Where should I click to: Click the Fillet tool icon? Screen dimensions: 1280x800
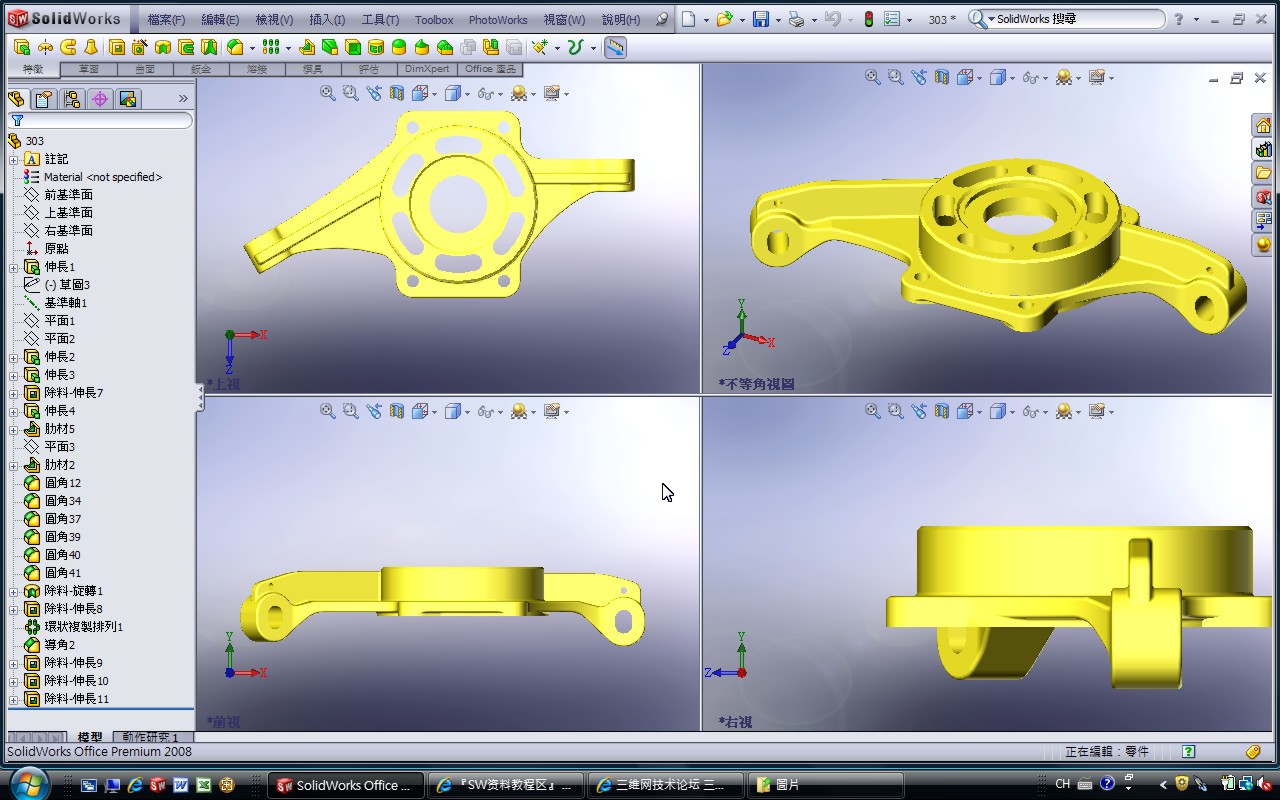[x=235, y=47]
